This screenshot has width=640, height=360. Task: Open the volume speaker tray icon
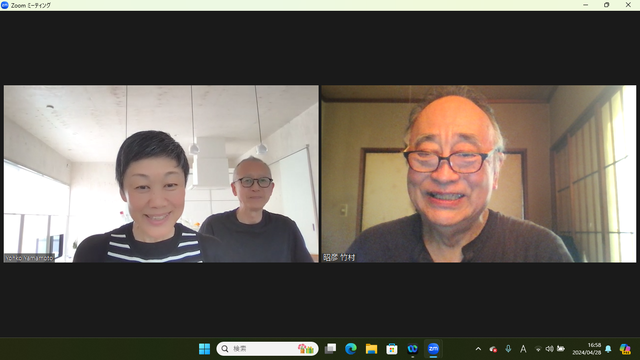[x=549, y=349]
